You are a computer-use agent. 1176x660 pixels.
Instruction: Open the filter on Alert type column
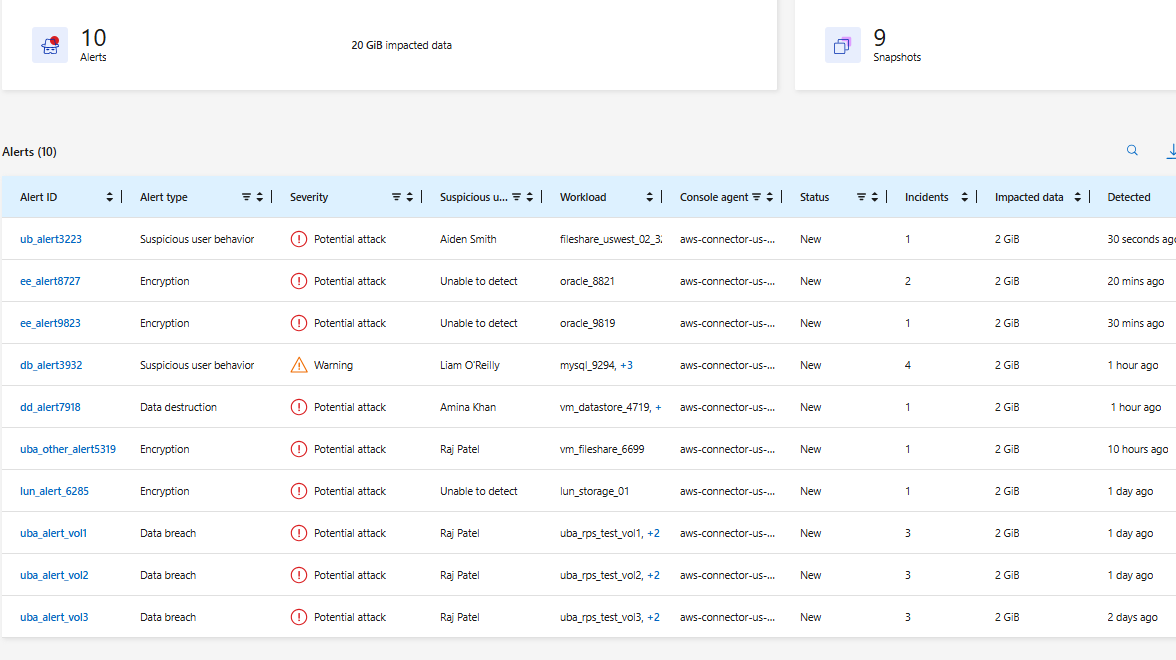246,196
